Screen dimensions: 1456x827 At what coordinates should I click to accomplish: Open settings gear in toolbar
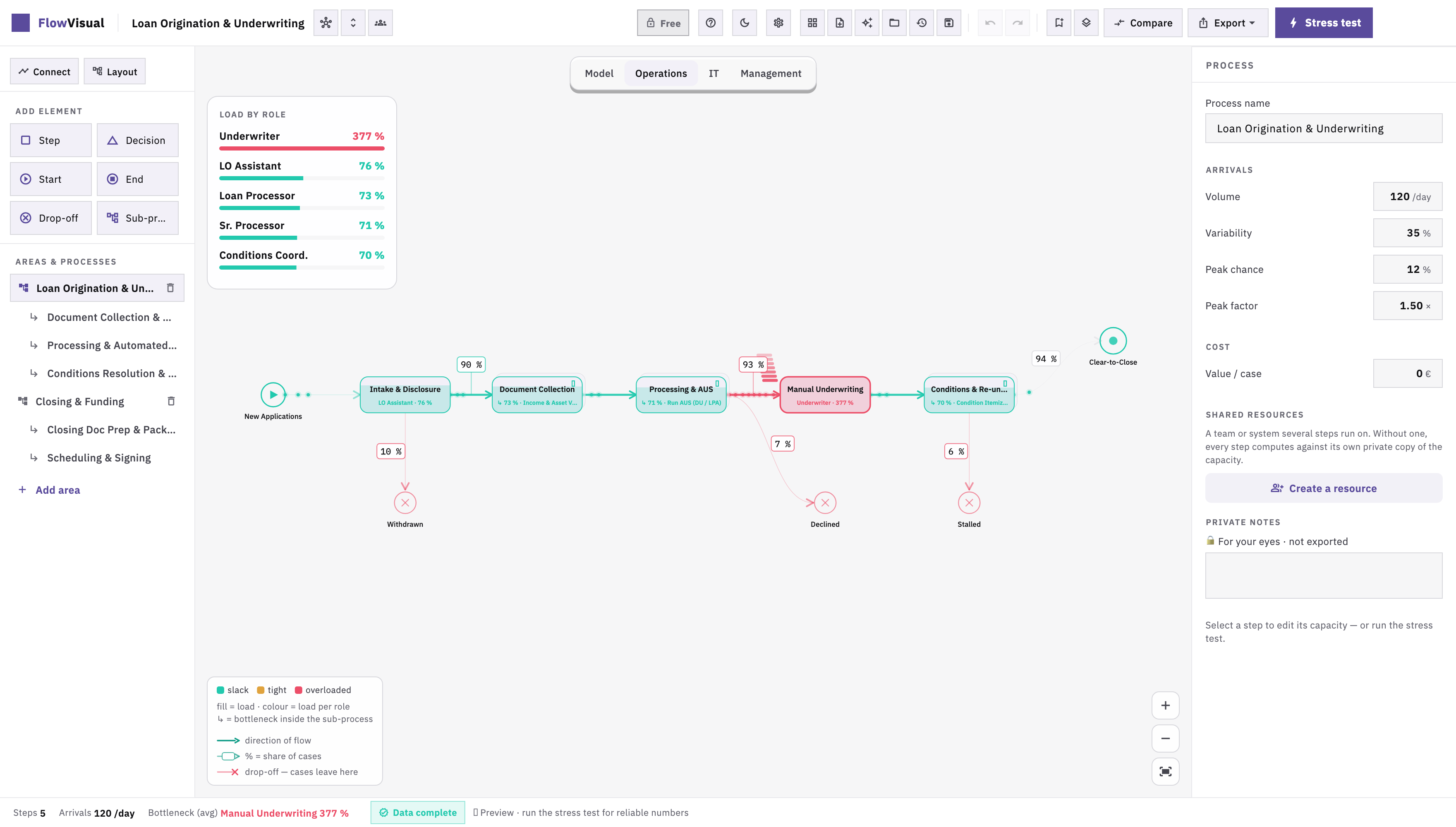click(x=778, y=23)
